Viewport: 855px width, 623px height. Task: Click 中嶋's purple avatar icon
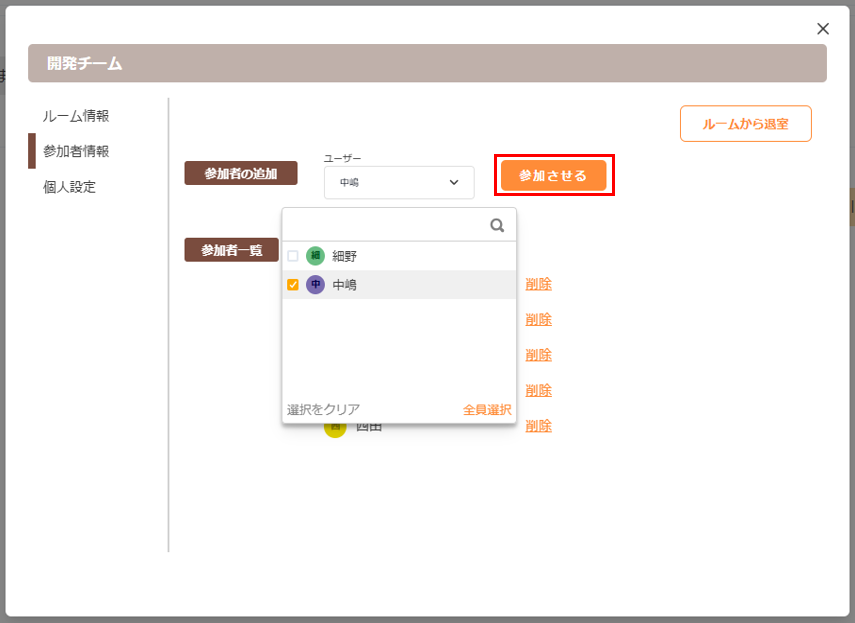point(315,285)
